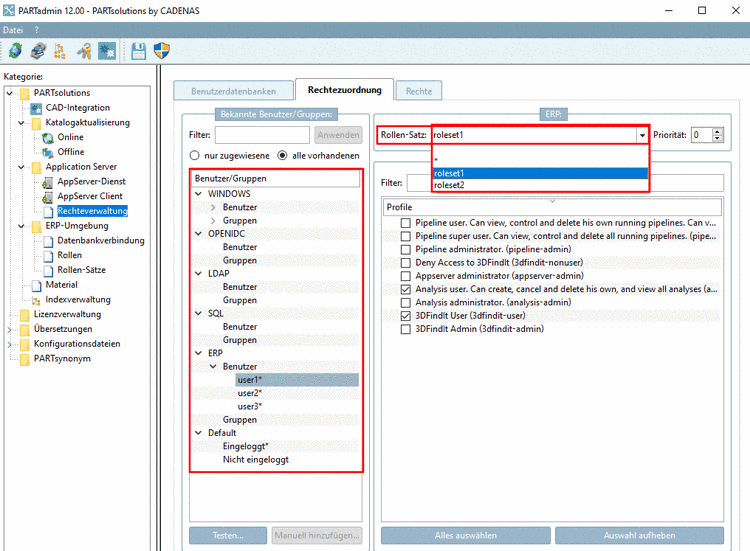Expand Gruppen under WINDOWS

(213, 220)
